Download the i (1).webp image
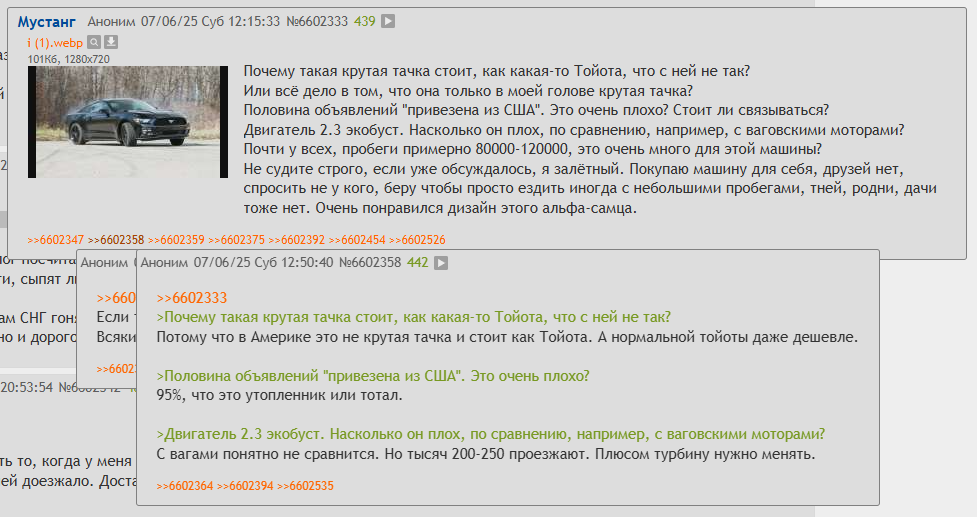The image size is (977, 517). (x=110, y=42)
